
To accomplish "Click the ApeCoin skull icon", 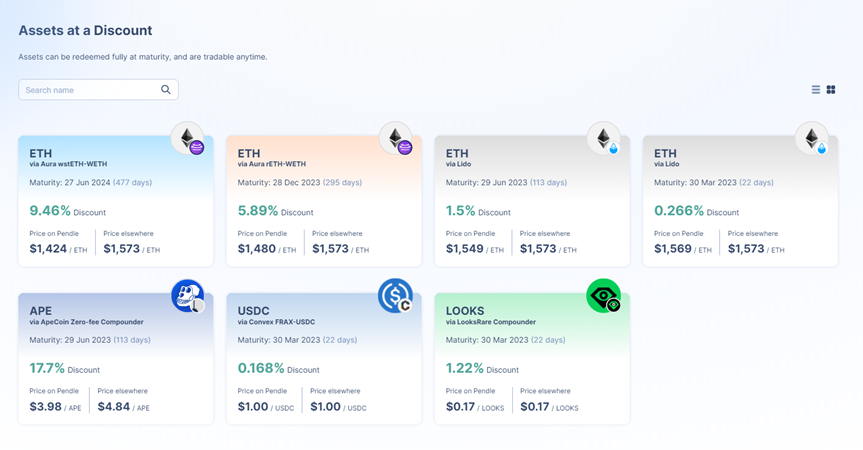I will [188, 296].
